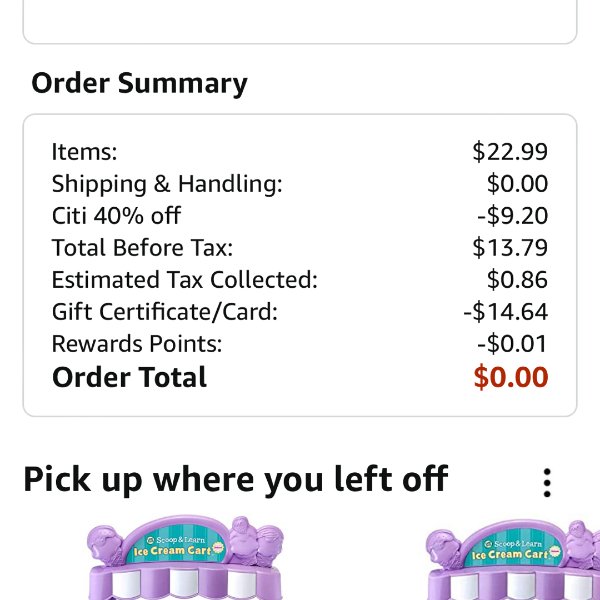The height and width of the screenshot is (600, 600).
Task: Click the red Order Total $0.00
Action: (x=511, y=377)
